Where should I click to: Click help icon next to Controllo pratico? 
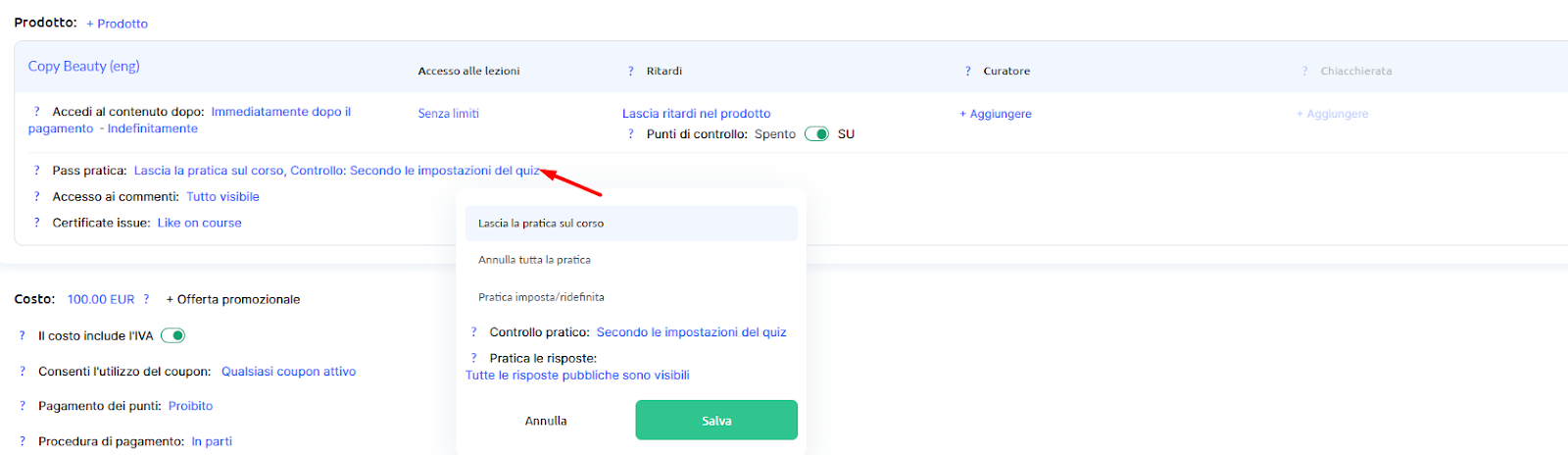click(x=474, y=332)
